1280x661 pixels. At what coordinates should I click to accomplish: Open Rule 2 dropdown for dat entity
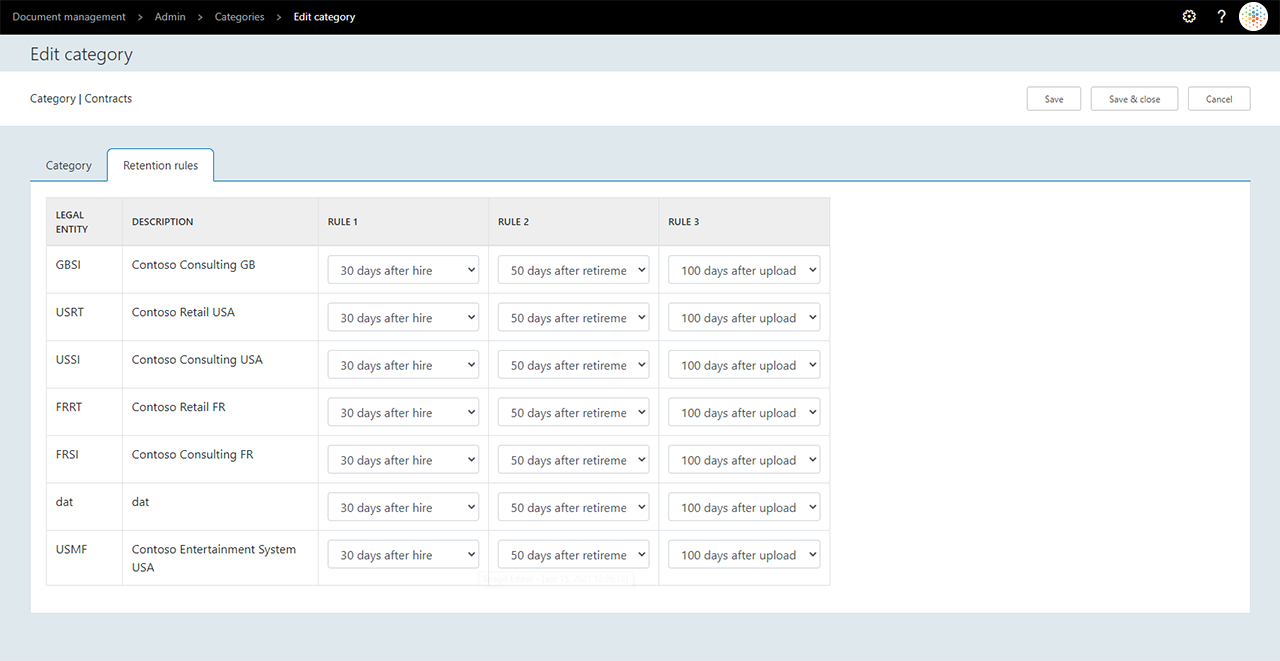(574, 508)
